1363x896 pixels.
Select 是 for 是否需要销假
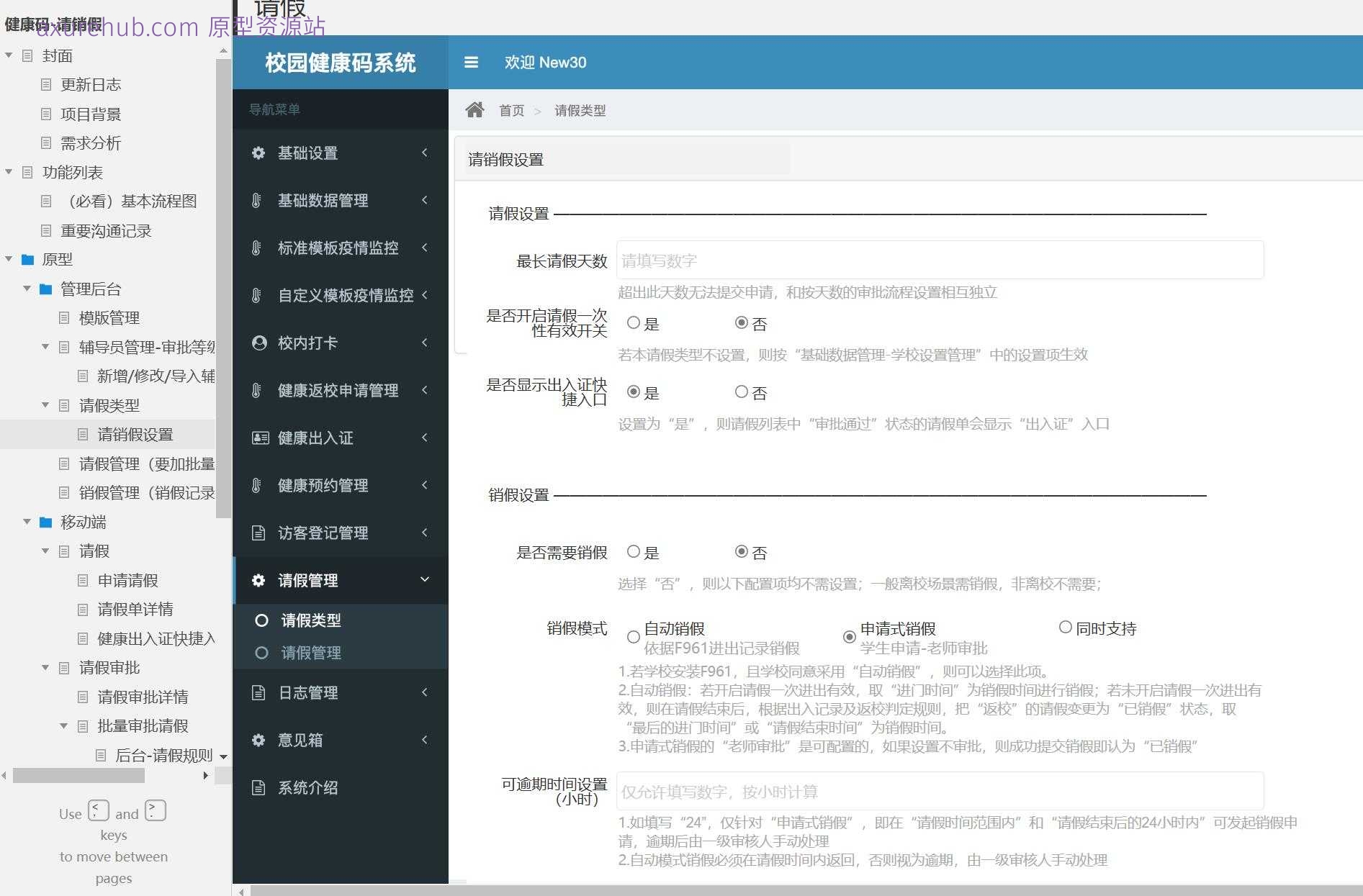(x=633, y=551)
